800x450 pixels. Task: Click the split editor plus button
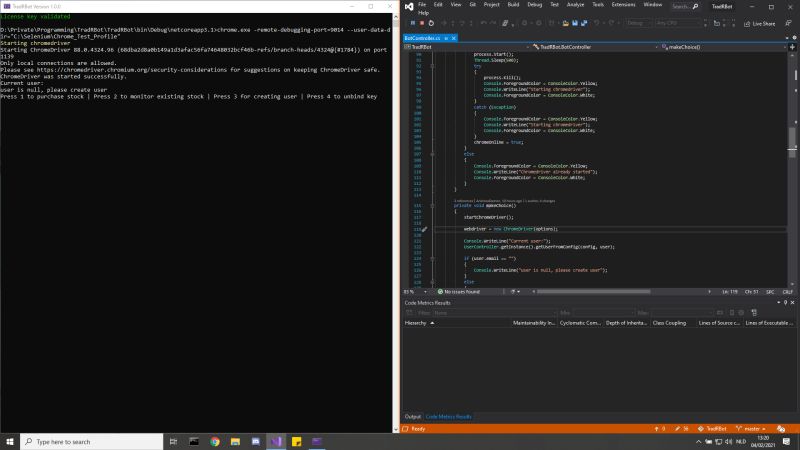pos(792,47)
